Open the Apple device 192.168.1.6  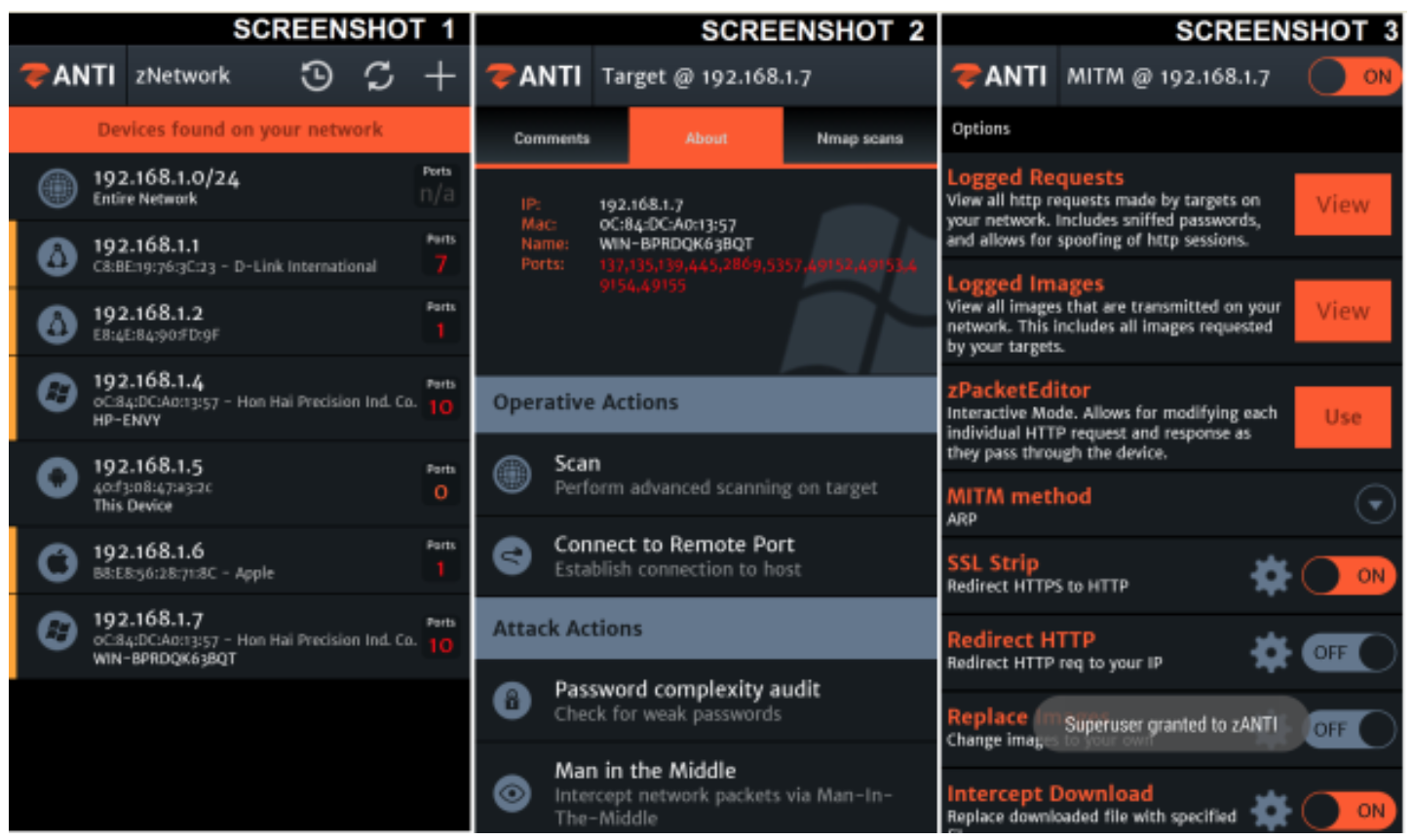[x=234, y=561]
